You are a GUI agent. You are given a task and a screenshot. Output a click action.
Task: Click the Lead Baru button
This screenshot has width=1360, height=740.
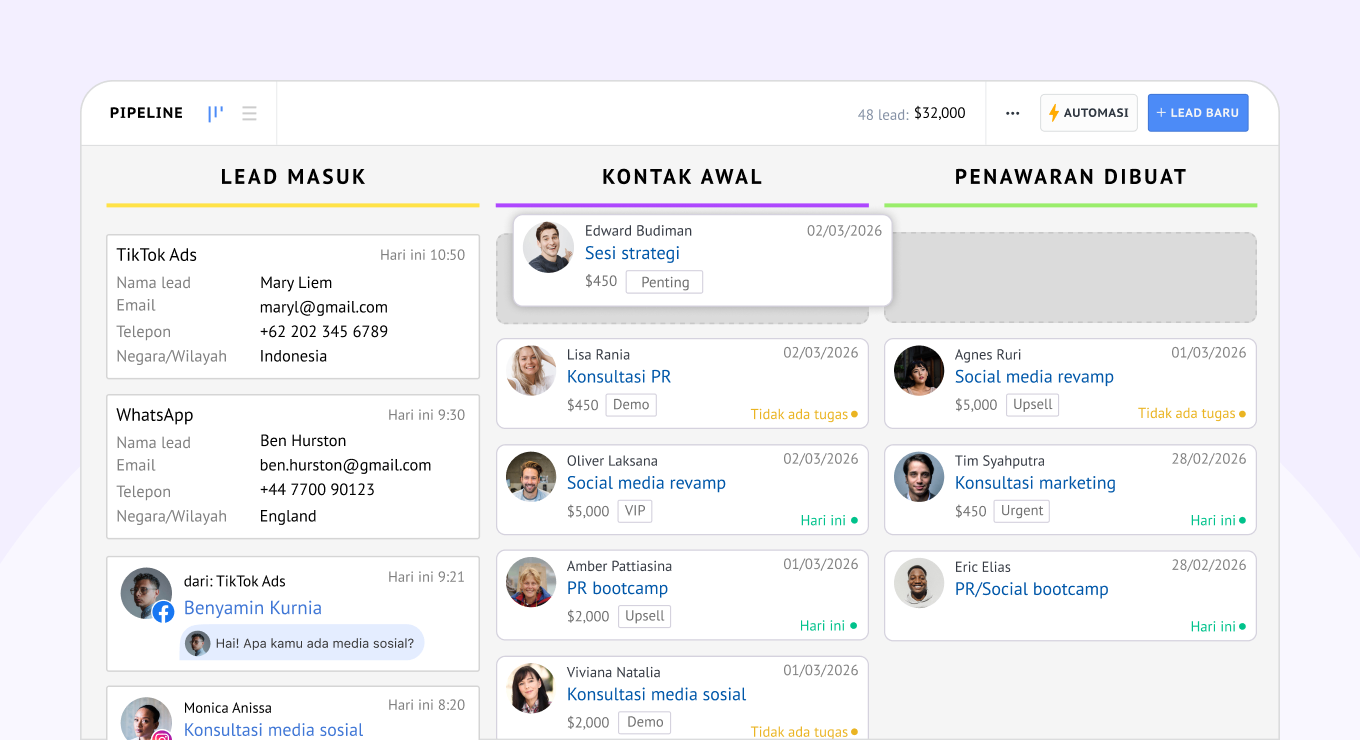[x=1197, y=113]
